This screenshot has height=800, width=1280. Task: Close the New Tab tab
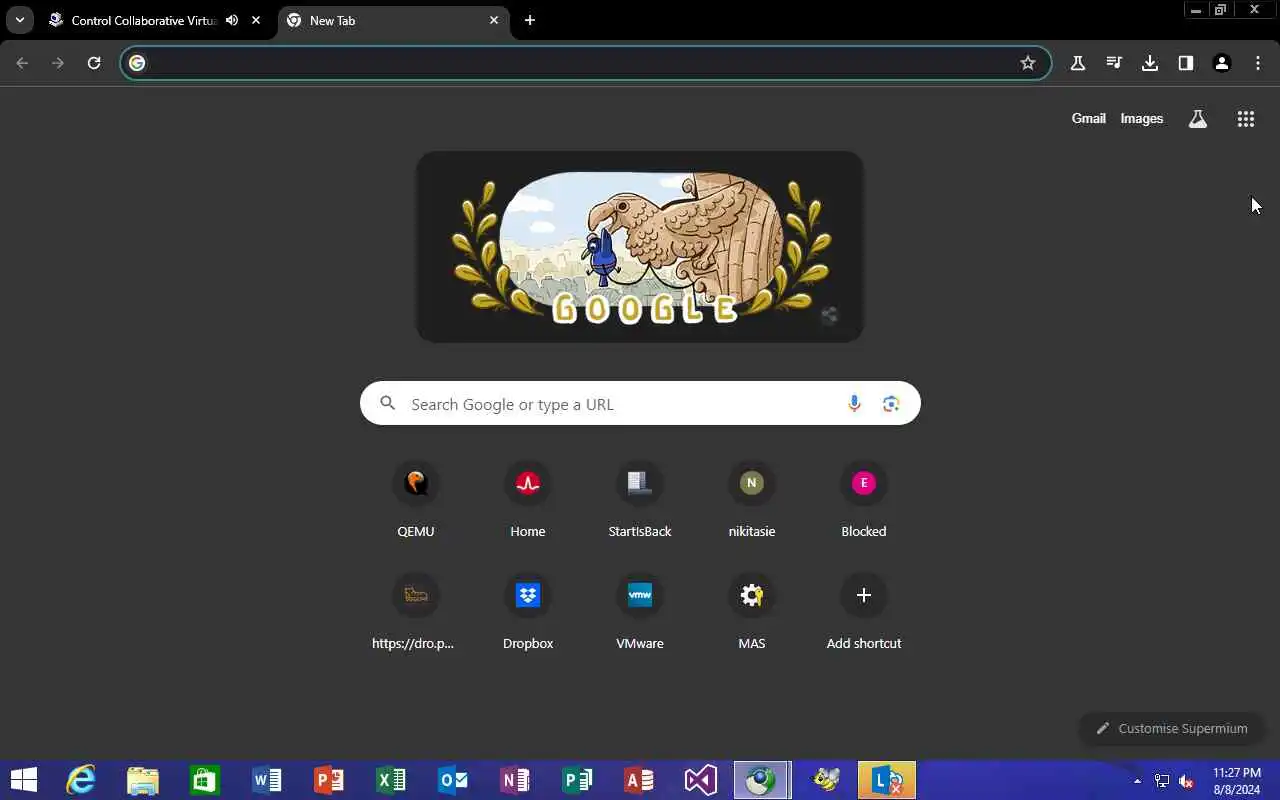494,20
